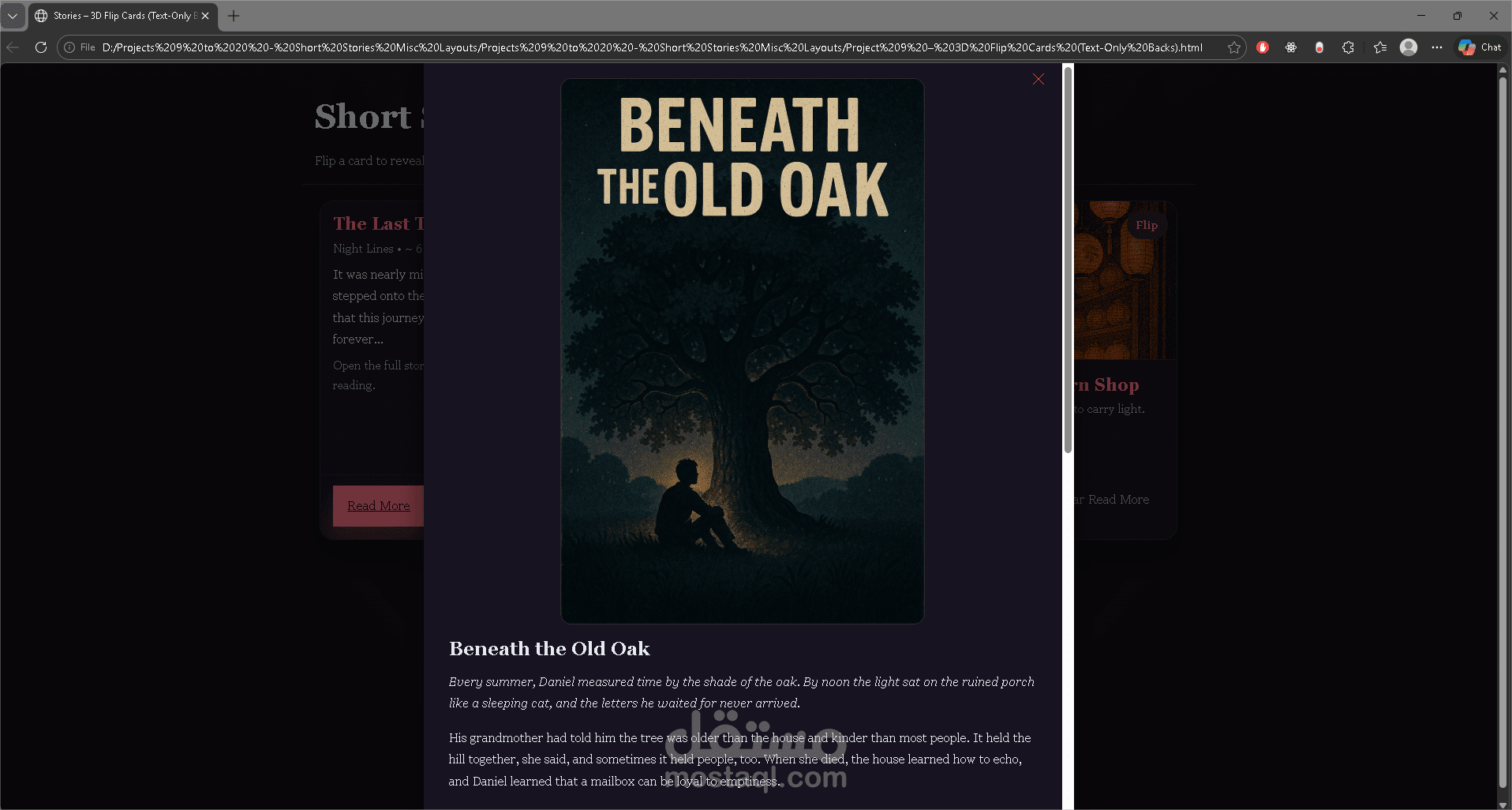The image size is (1512, 810).
Task: Click the red record extension icon
Action: click(1319, 47)
